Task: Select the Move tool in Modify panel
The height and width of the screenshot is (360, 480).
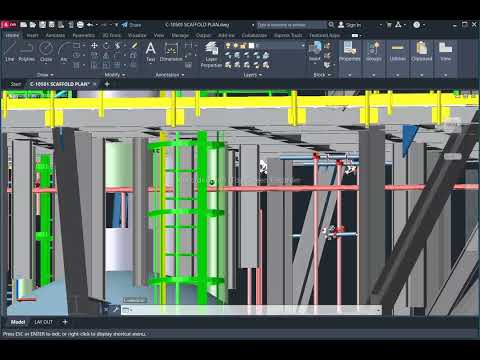Action: tap(95, 45)
